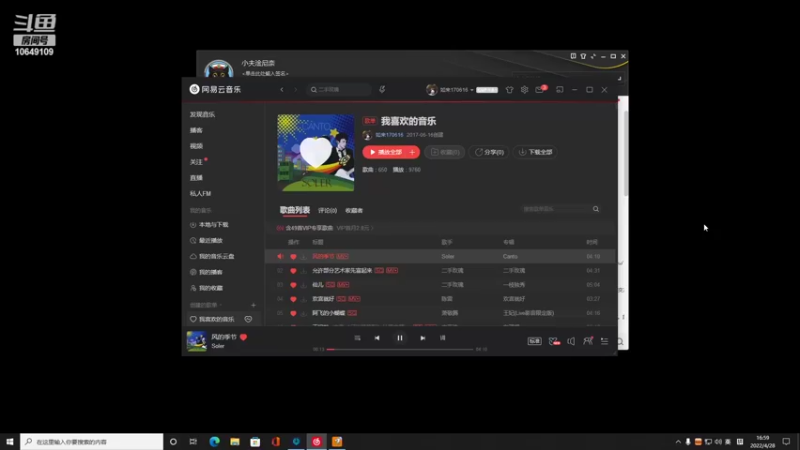Switch to the 歌曲列表 tab

click(295, 210)
